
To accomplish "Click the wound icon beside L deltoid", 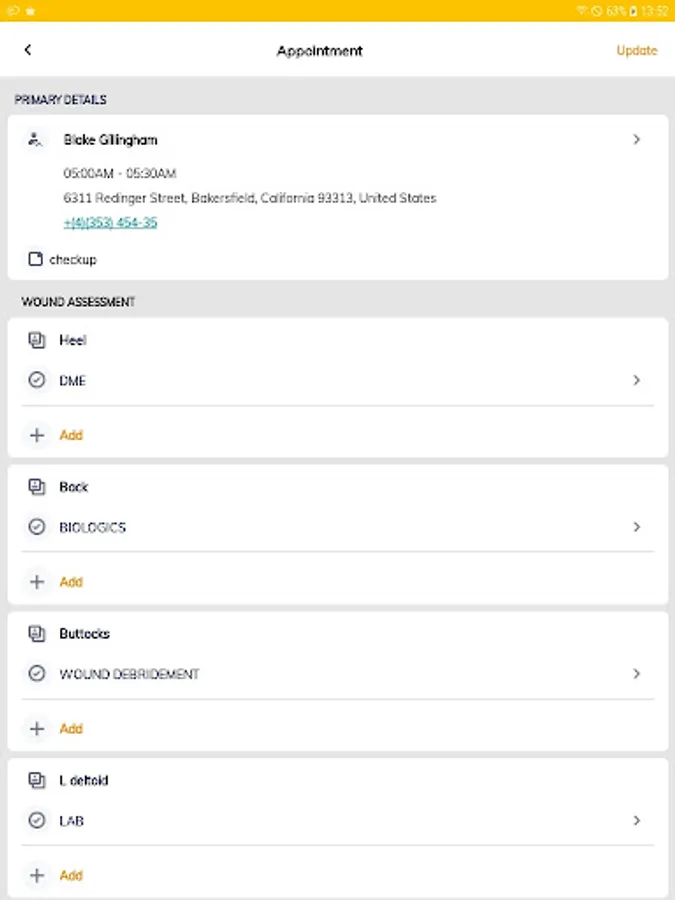I will click(37, 781).
